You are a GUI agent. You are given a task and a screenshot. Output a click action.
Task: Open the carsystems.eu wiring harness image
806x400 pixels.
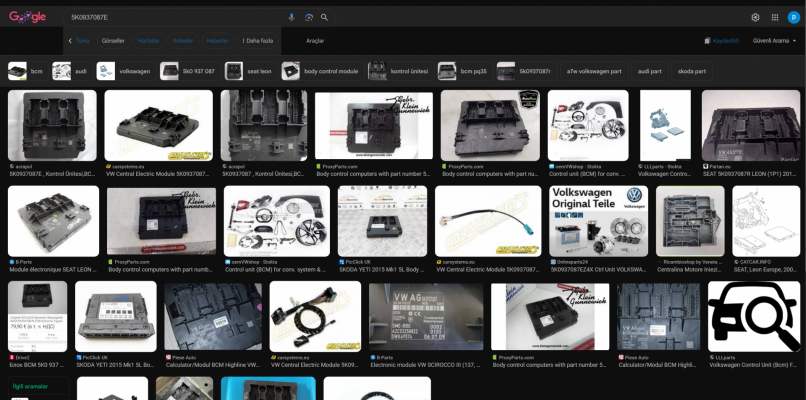tap(315, 316)
